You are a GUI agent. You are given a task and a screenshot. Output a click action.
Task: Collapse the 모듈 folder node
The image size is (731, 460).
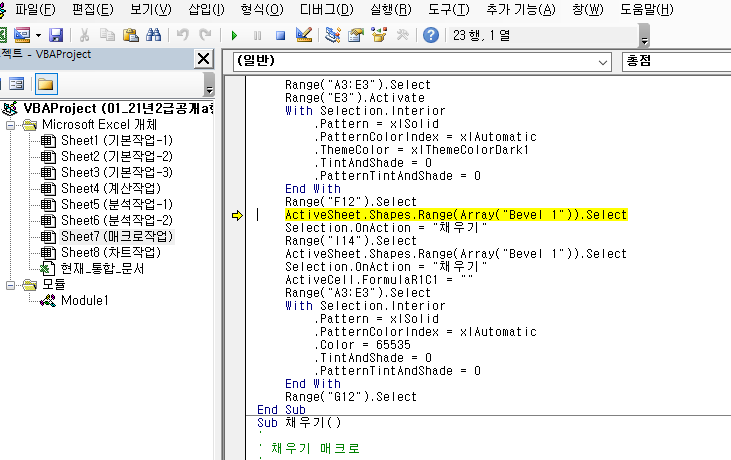coord(10,285)
